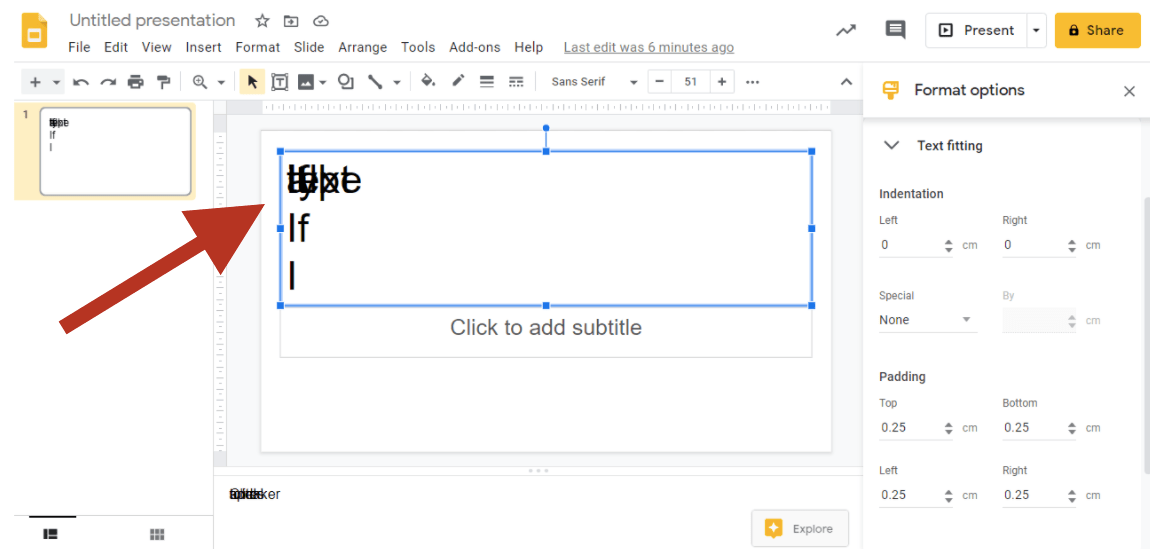Click the Indentation Left value field

[911, 245]
